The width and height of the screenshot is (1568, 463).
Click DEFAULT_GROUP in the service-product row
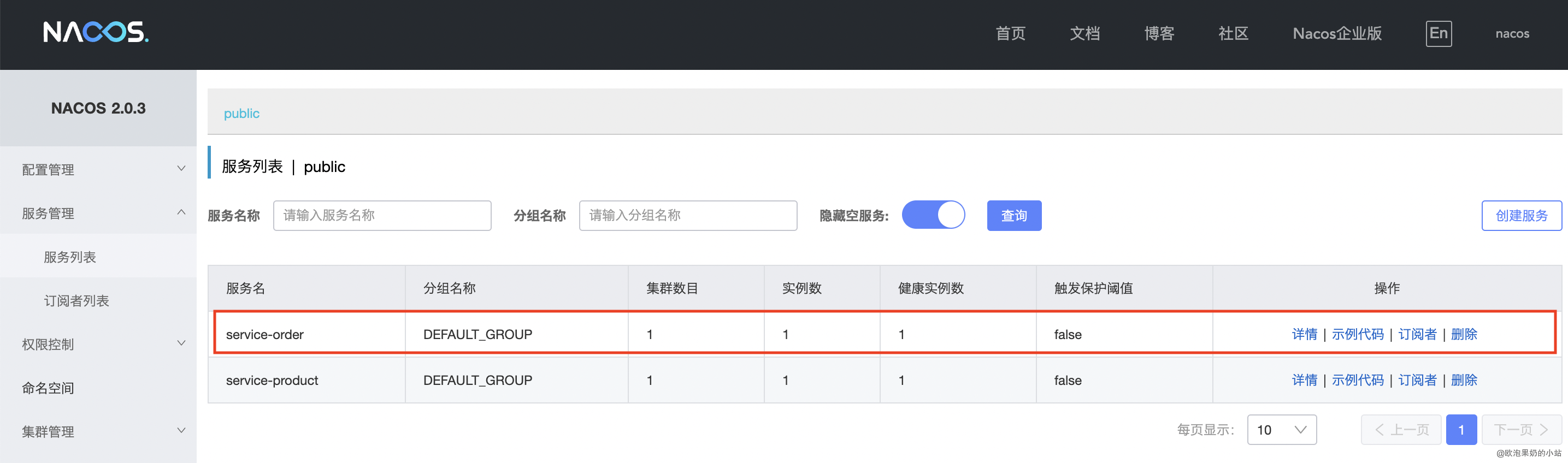point(478,380)
